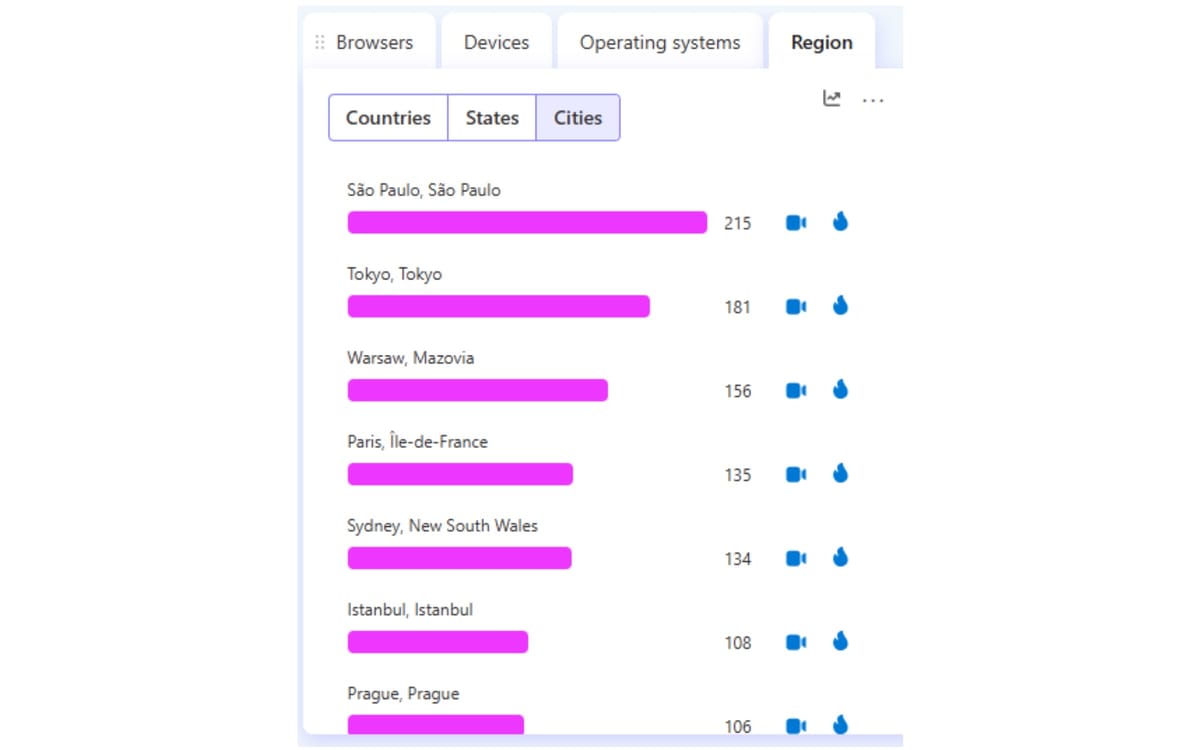Image resolution: width=1200 pixels, height=750 pixels.
Task: Open recordings for Sydney via camera icon
Action: click(x=795, y=558)
